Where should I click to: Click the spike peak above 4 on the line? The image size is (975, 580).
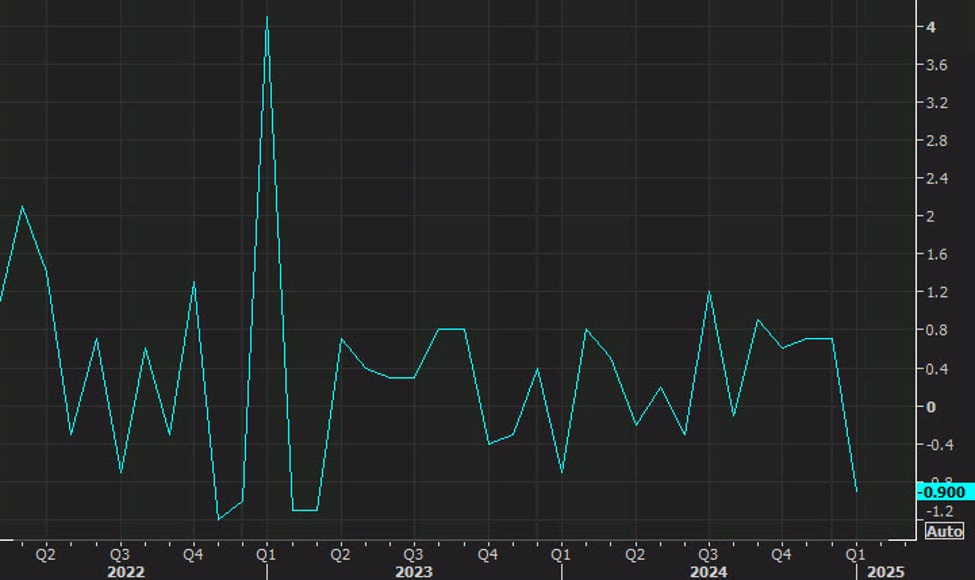[x=266, y=17]
